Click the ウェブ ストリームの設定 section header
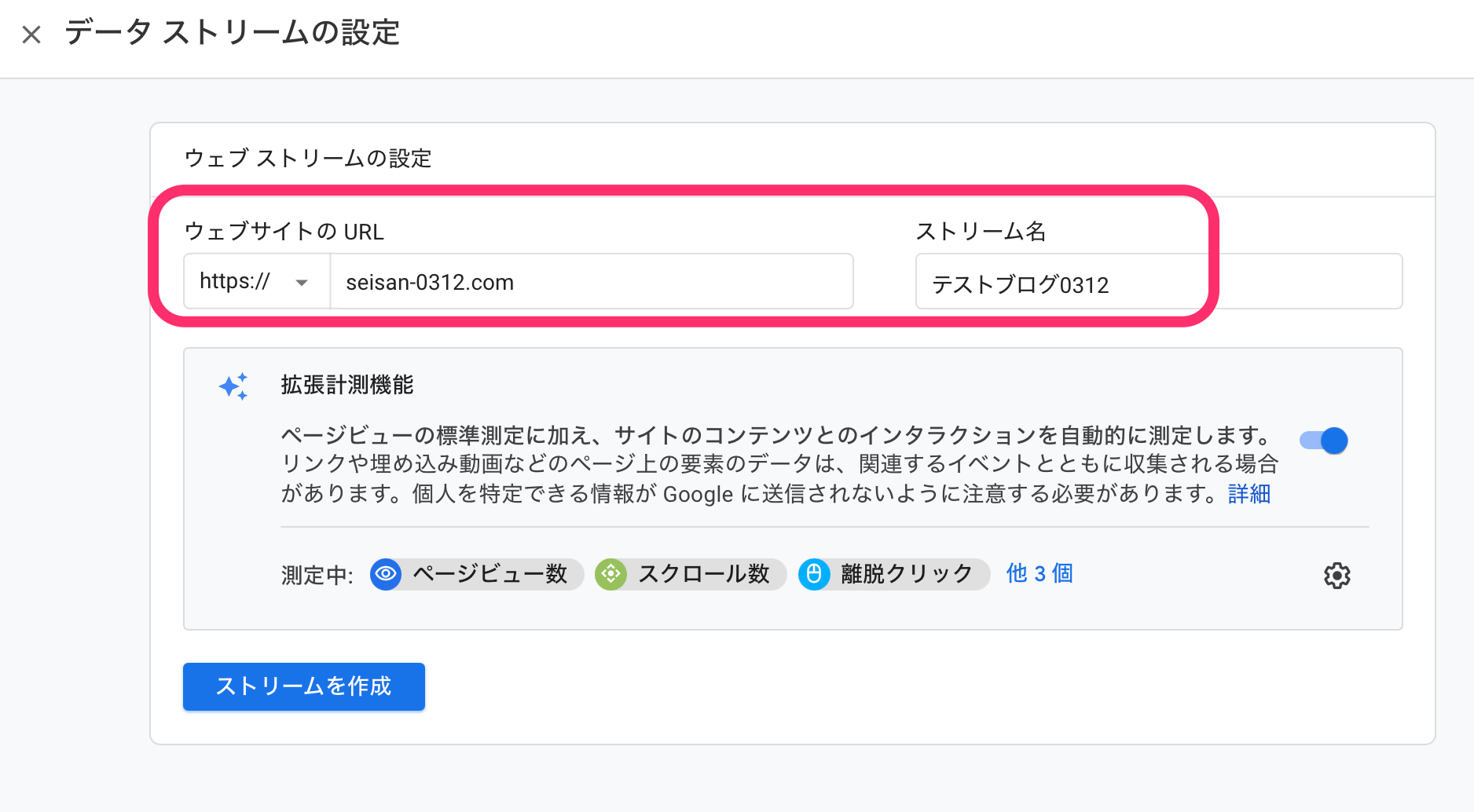 308,159
